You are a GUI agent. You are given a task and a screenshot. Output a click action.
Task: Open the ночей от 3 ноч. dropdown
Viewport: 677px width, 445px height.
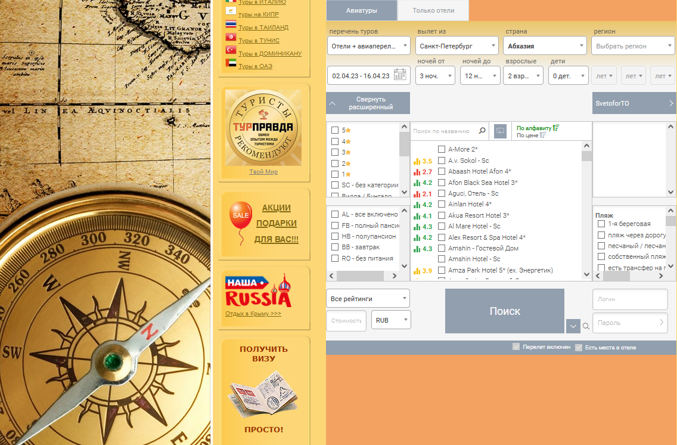tap(435, 76)
